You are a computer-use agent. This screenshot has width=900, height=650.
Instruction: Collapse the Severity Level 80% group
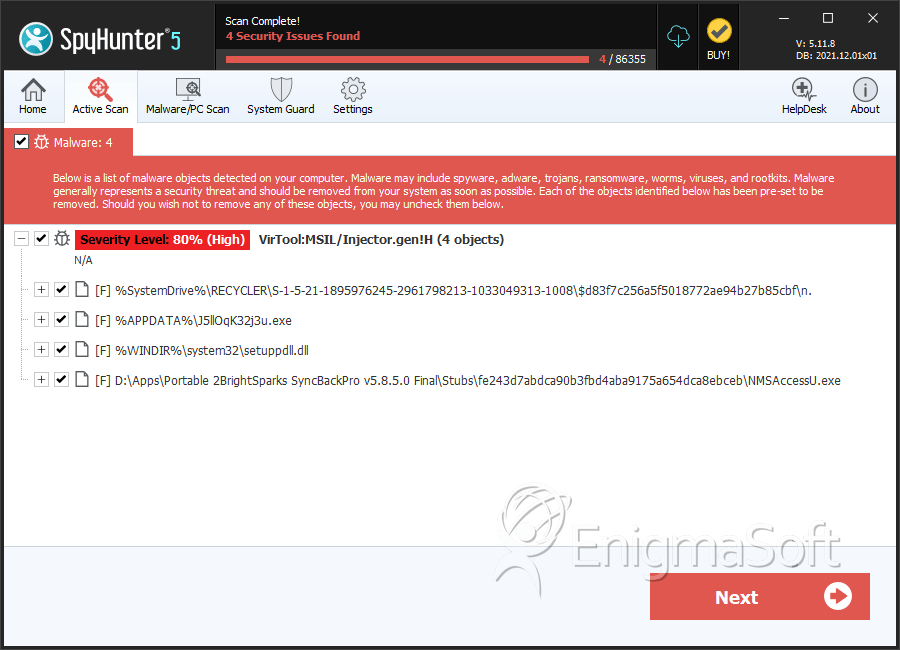coord(21,238)
